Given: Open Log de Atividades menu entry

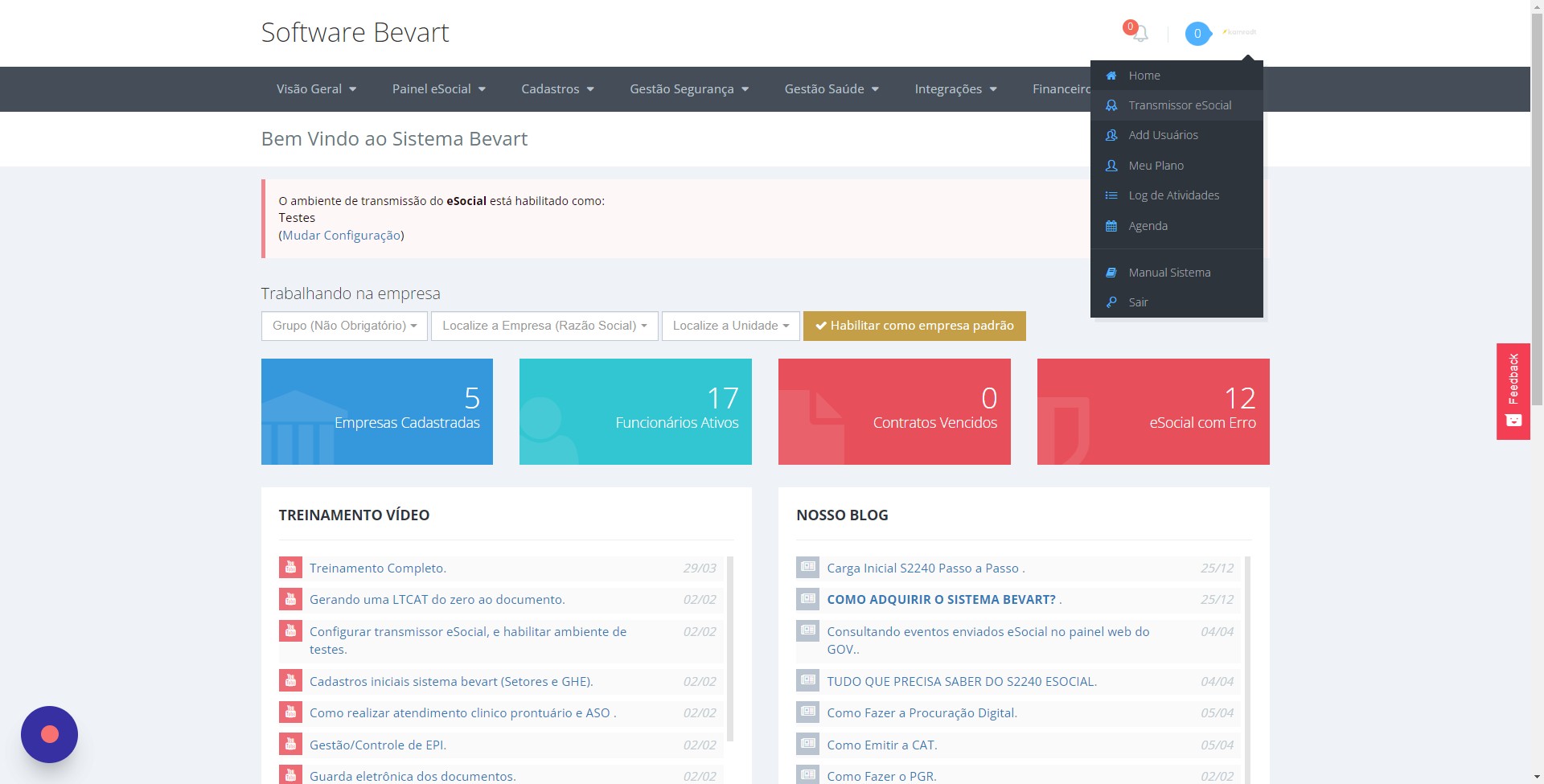Looking at the screenshot, I should tap(1176, 195).
